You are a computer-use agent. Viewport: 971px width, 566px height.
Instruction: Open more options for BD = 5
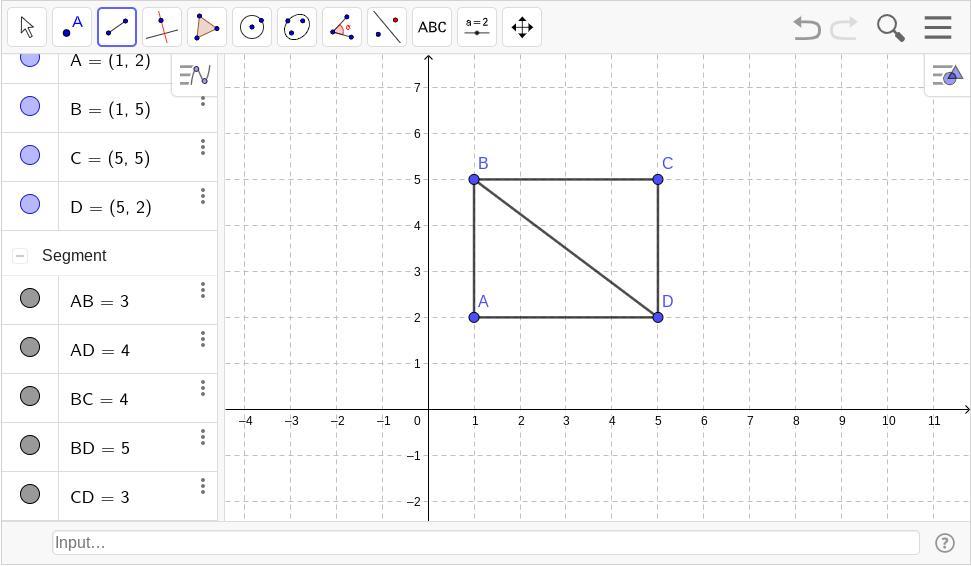tap(202, 437)
